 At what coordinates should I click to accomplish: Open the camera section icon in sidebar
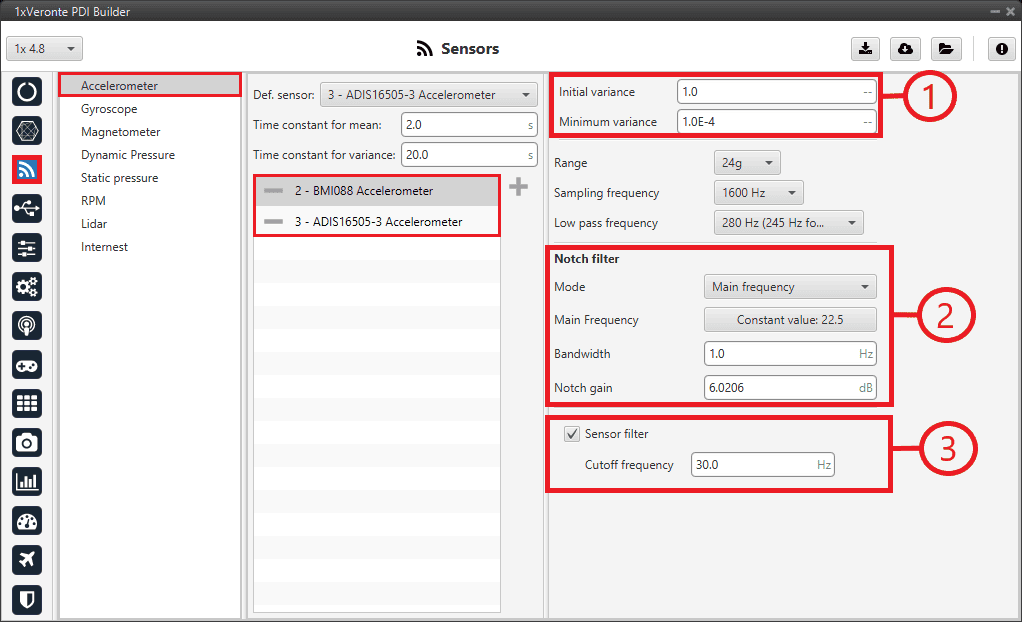pyautogui.click(x=27, y=442)
